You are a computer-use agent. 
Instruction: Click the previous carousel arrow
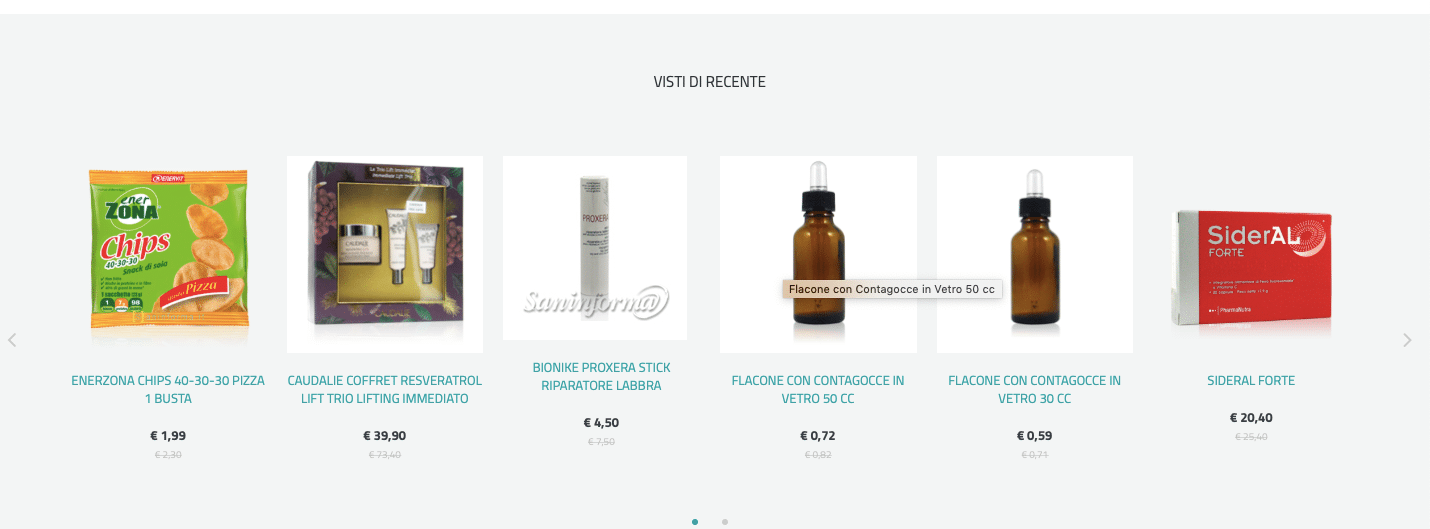[x=12, y=340]
